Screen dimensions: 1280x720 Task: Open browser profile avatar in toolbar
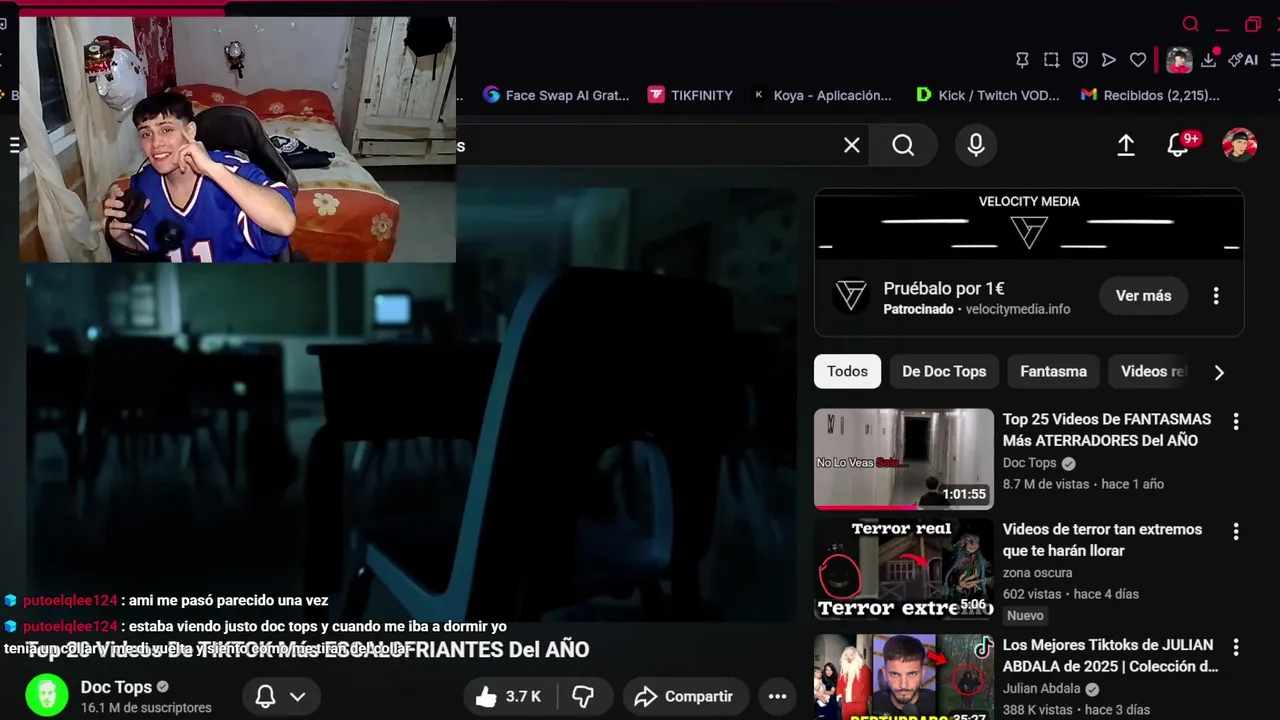click(1179, 60)
